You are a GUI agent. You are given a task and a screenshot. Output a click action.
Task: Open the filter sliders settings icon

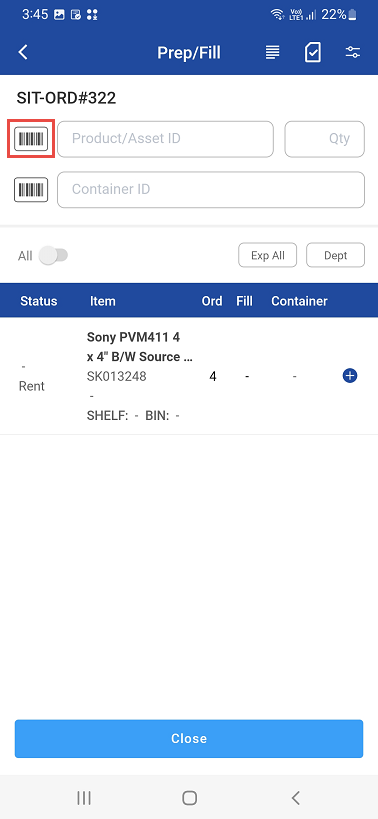[352, 52]
